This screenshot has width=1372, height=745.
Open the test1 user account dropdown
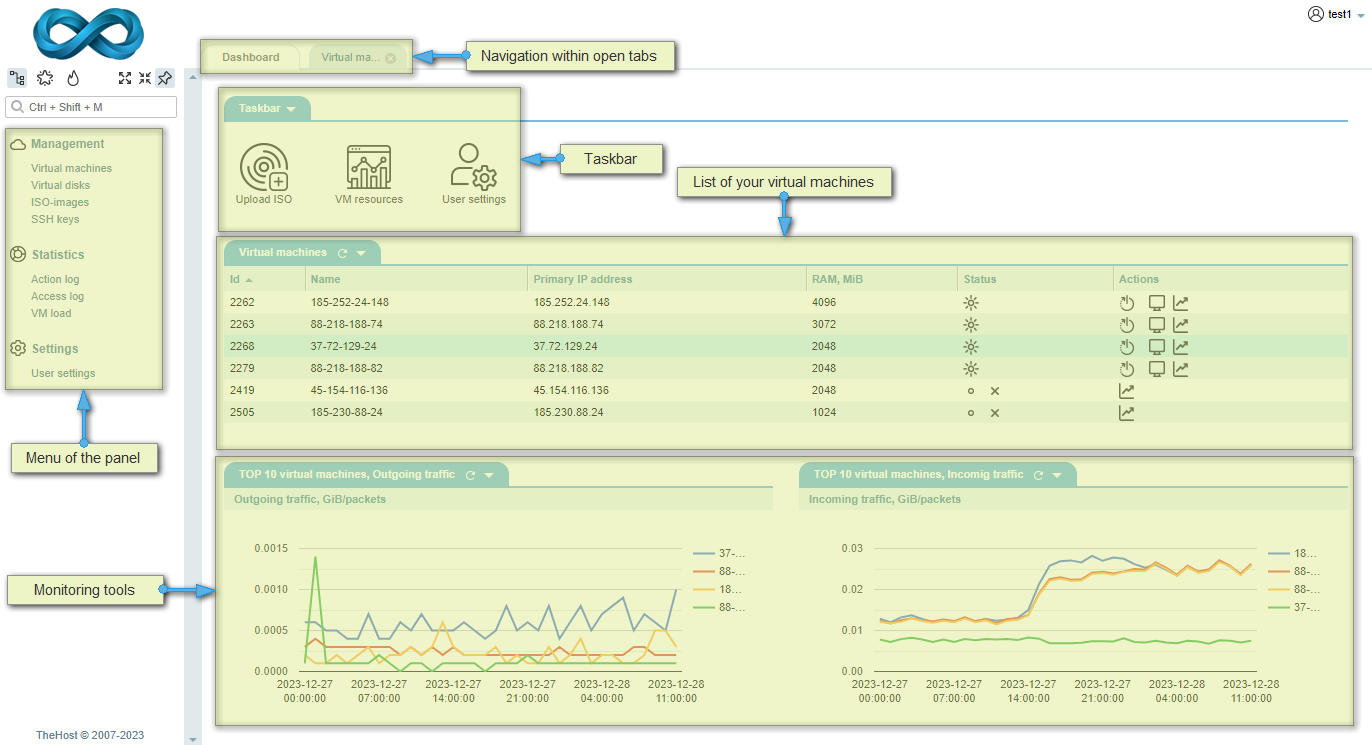click(1336, 14)
